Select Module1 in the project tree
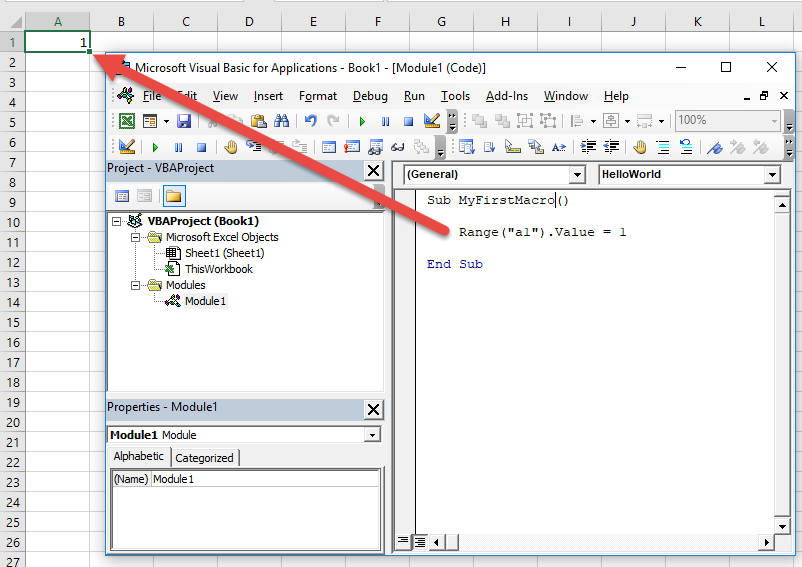Viewport: 802px width, 567px height. (x=205, y=301)
